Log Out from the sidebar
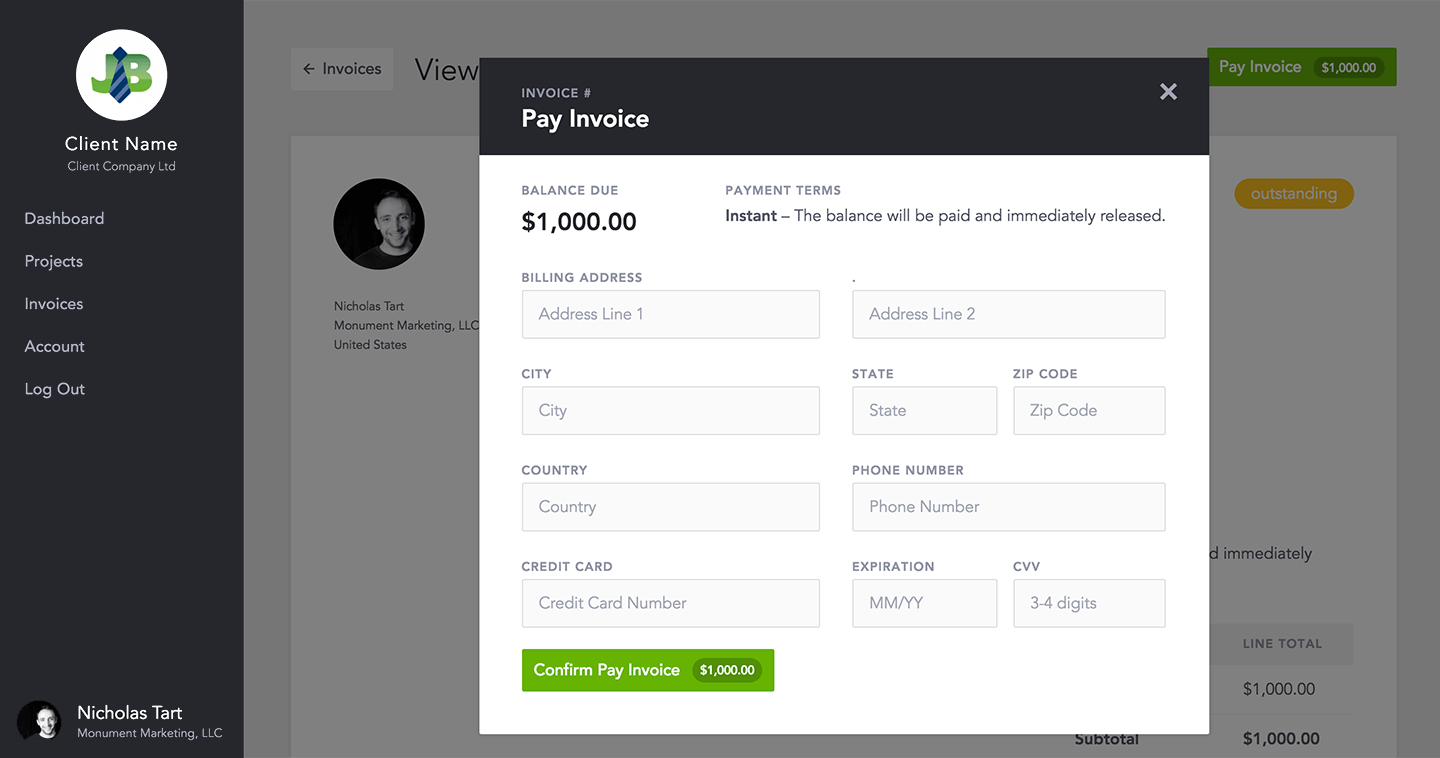 (x=55, y=390)
